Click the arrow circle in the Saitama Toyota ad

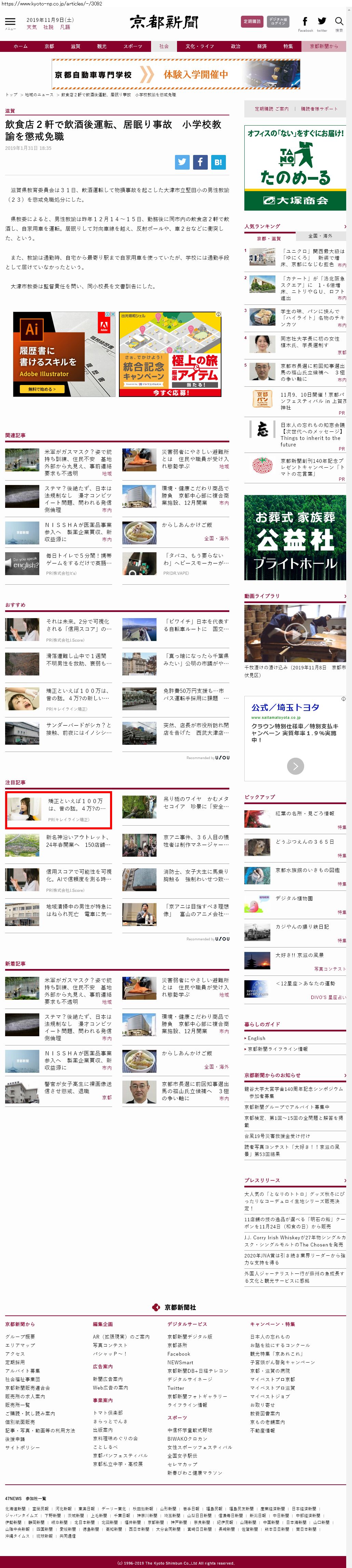295,766
